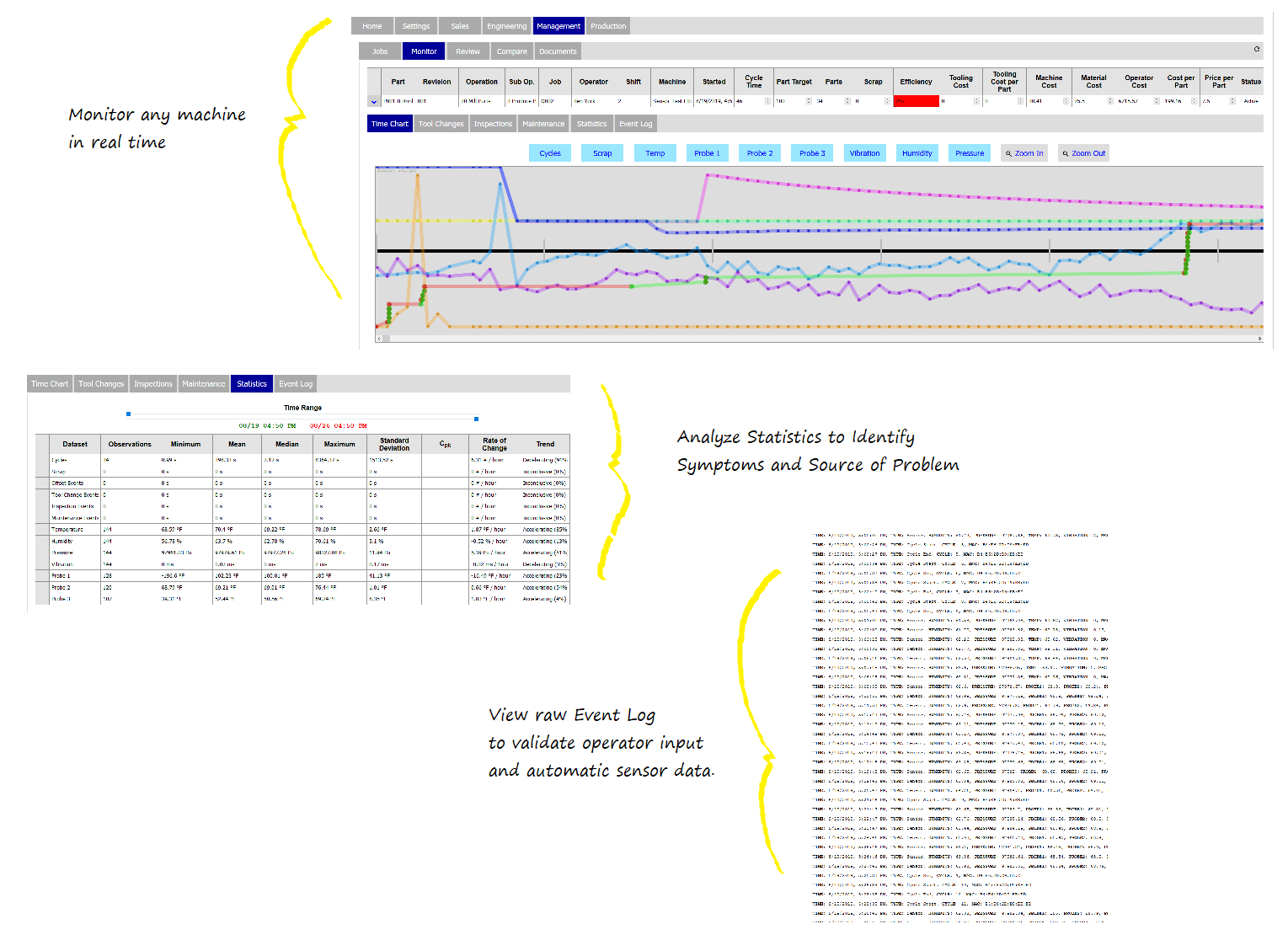Viewport: 1288px width, 940px height.
Task: Select Event Log tab in the statistics panel
Action: click(296, 384)
